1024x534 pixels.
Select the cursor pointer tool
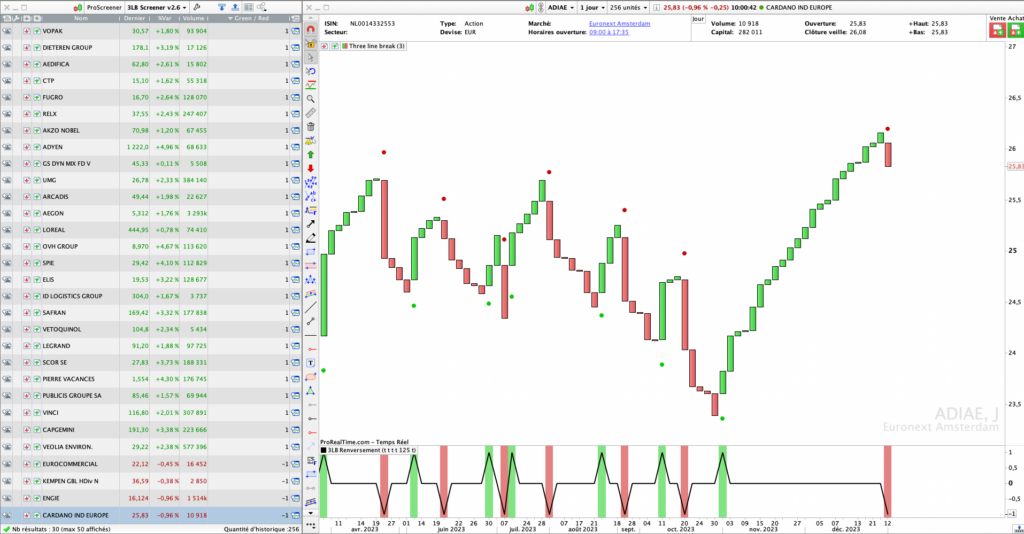coord(311,57)
